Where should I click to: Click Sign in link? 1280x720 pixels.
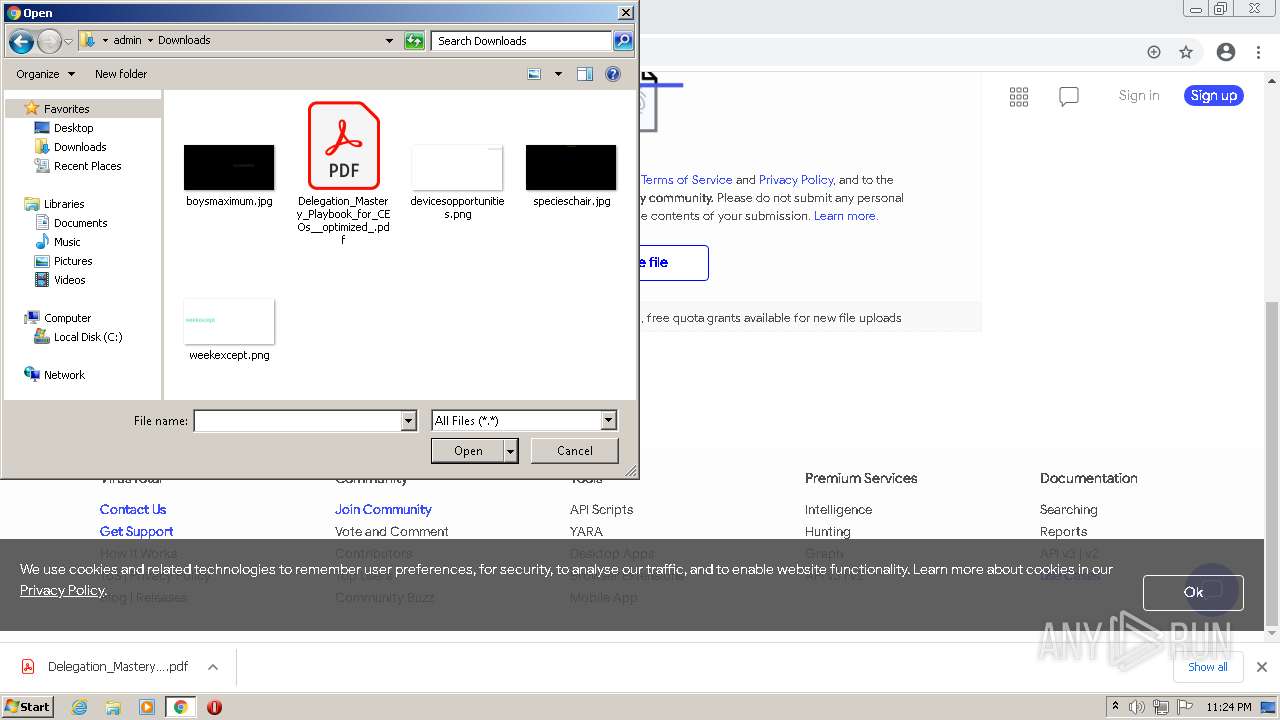pyautogui.click(x=1139, y=96)
